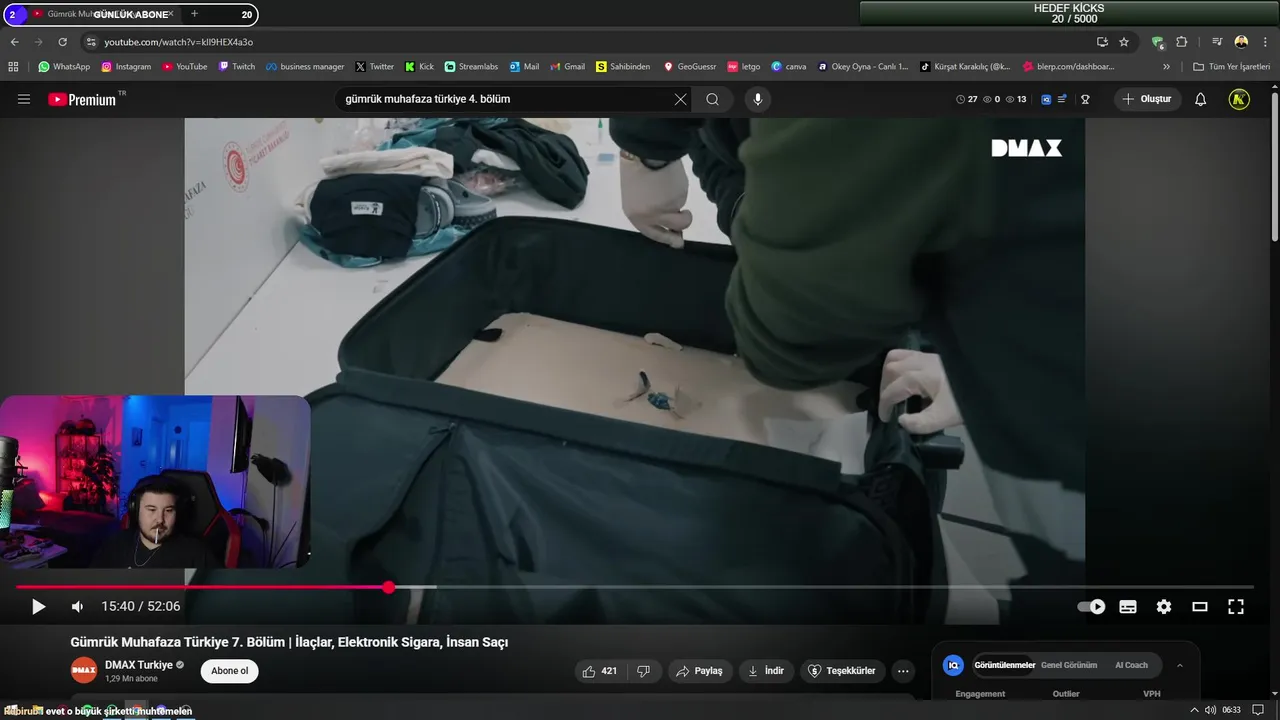Open YouTube notifications bell
The height and width of the screenshot is (720, 1280).
(1200, 99)
